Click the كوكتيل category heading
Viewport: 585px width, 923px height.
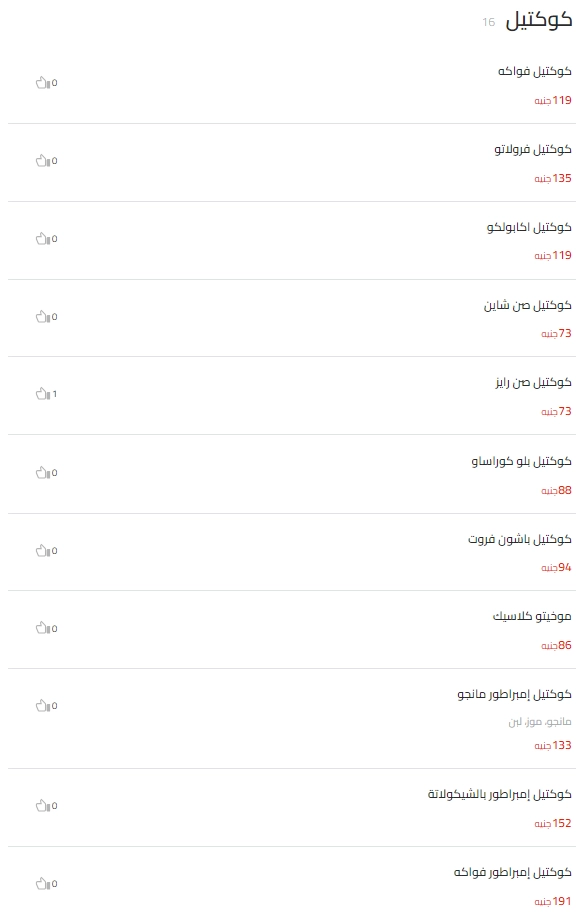[x=539, y=20]
